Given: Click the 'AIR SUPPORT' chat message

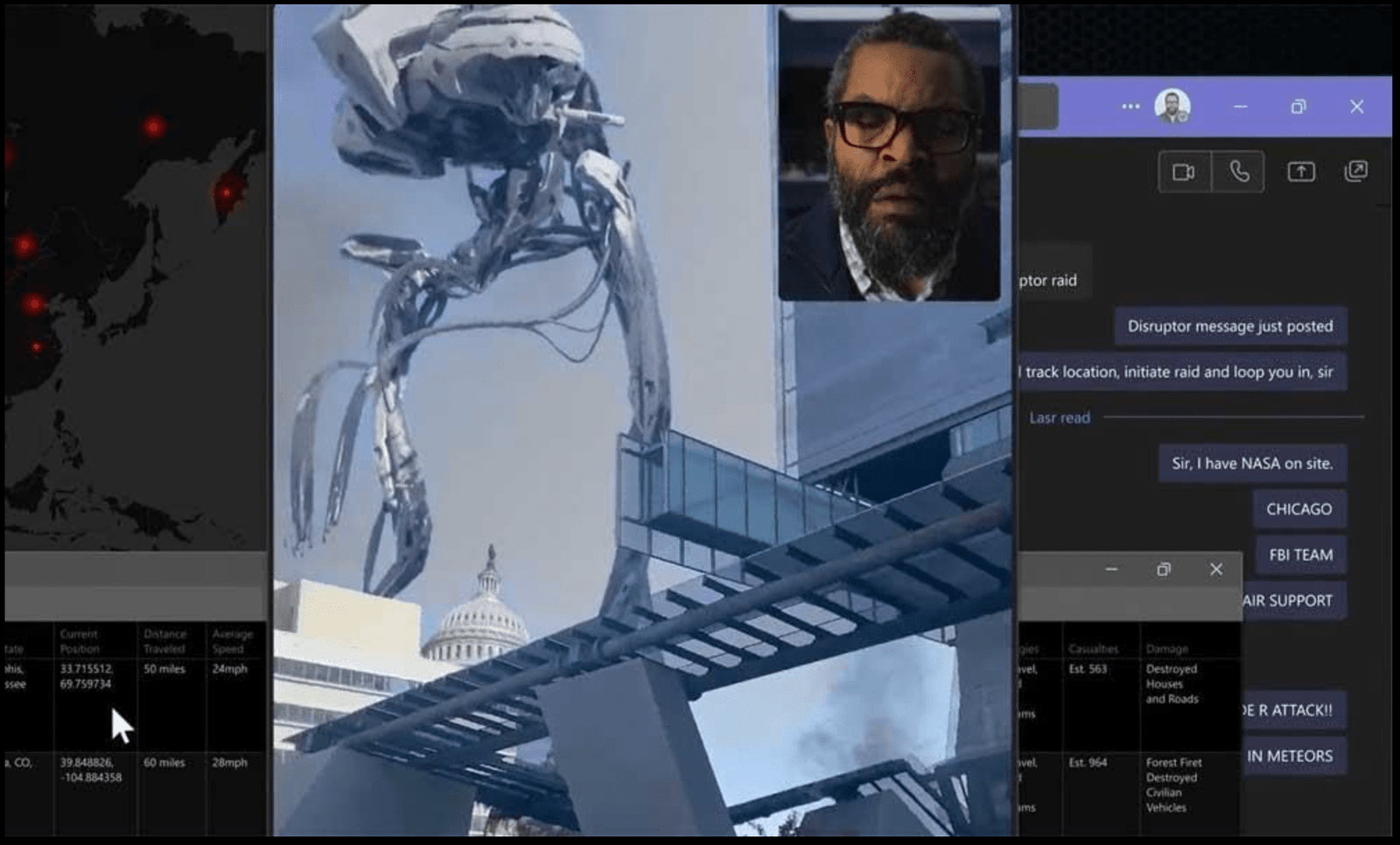Looking at the screenshot, I should pos(1294,601).
